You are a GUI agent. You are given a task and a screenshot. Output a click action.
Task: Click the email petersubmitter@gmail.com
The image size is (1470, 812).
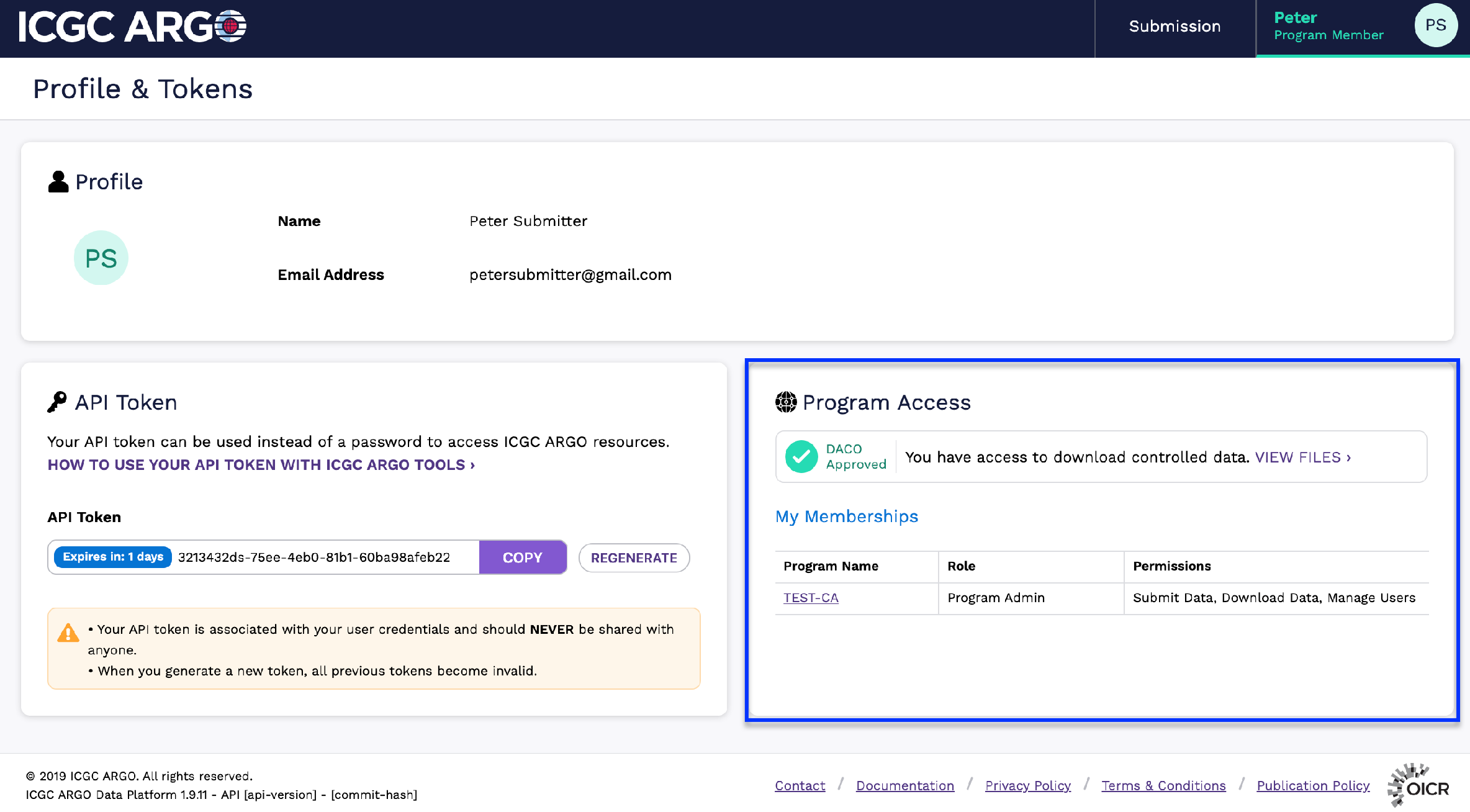click(x=570, y=275)
